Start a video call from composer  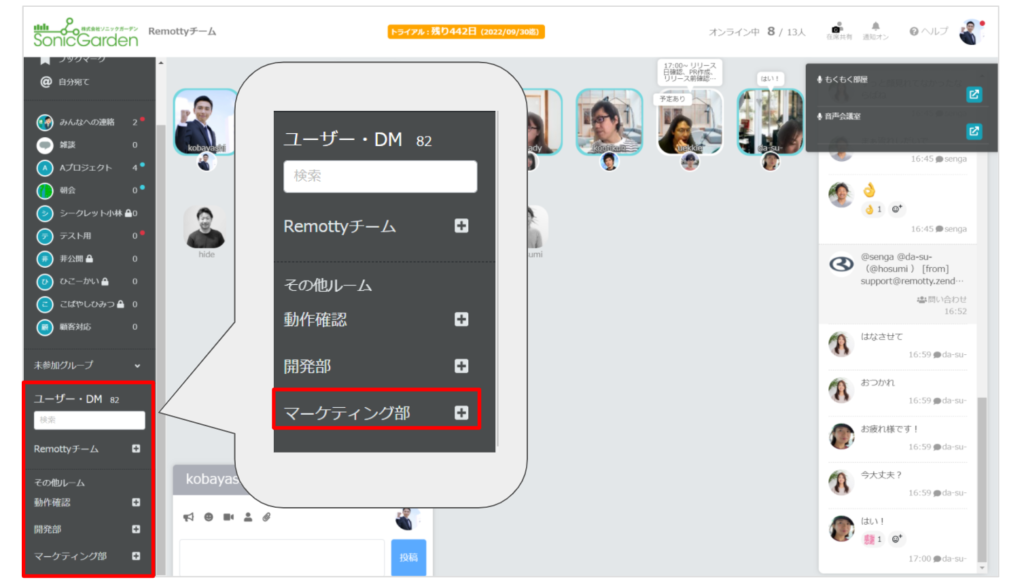(229, 517)
